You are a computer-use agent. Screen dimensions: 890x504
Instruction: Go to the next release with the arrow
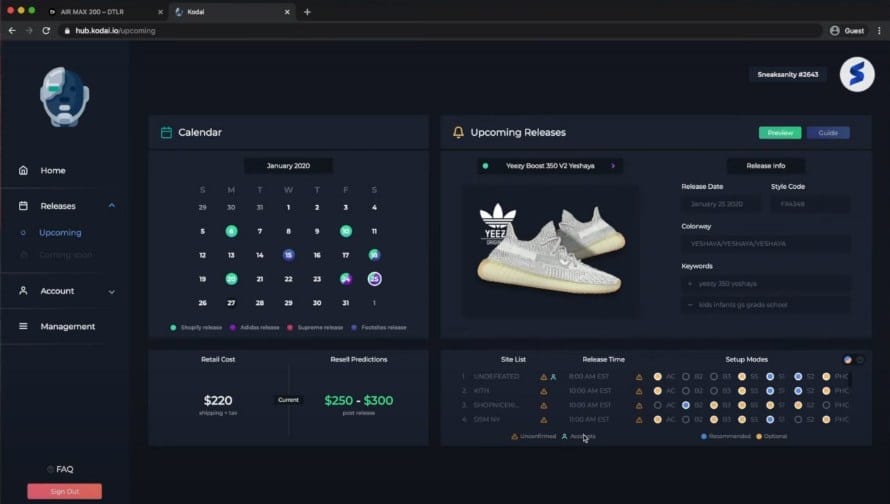pyautogui.click(x=613, y=166)
